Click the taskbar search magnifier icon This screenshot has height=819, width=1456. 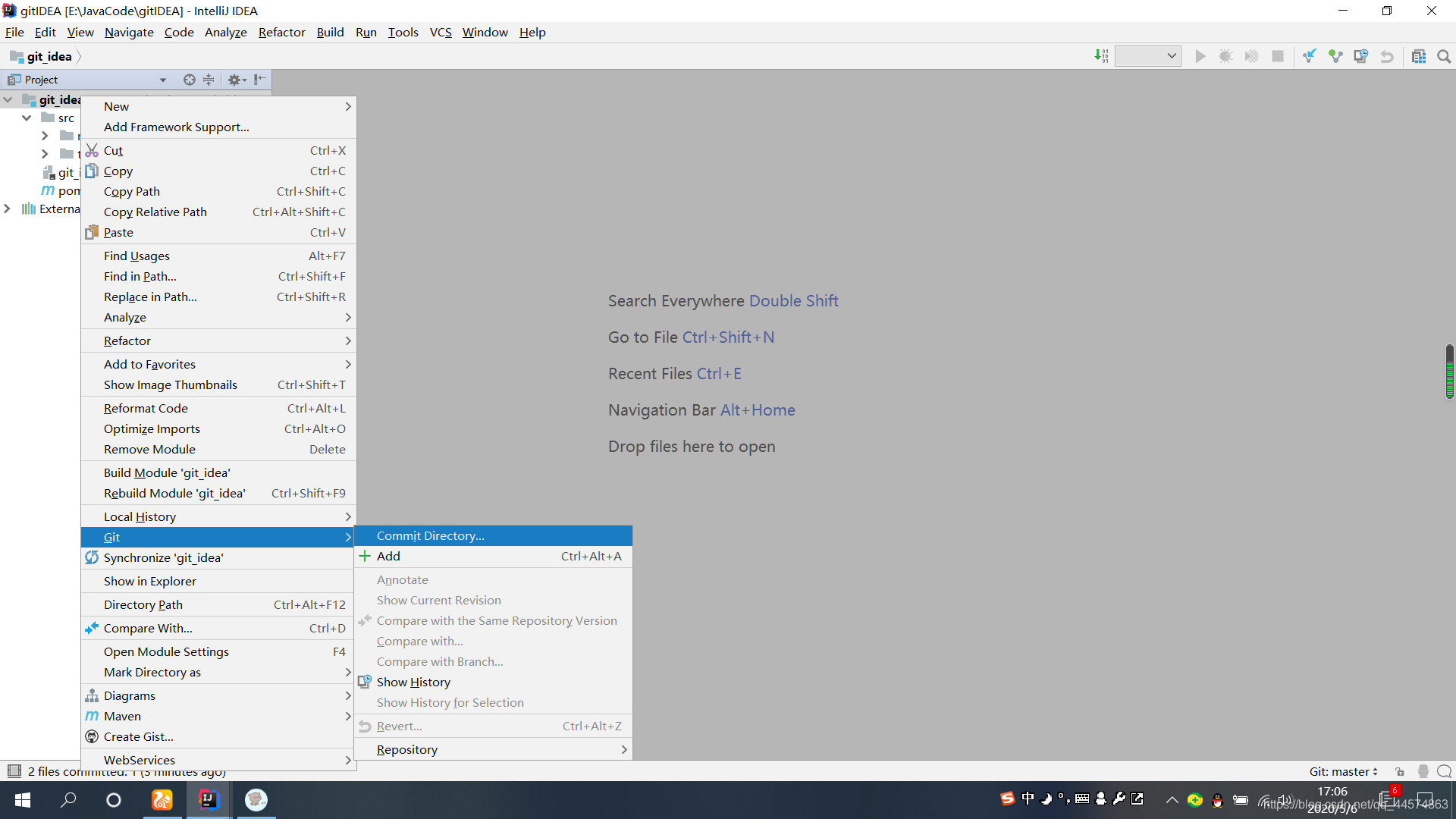point(68,800)
